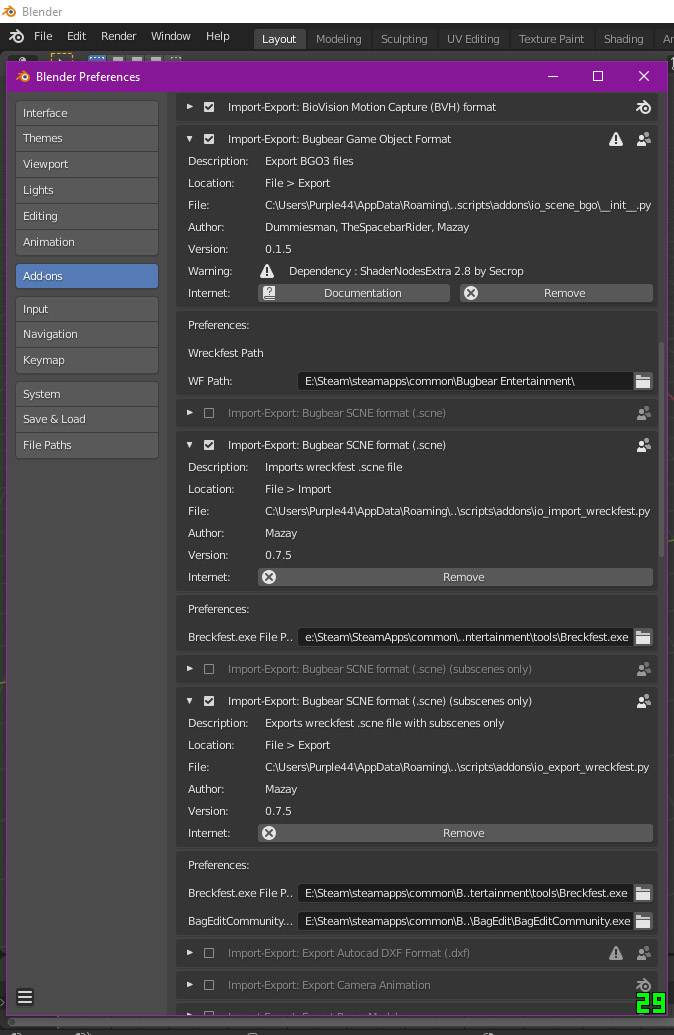This screenshot has height=1035, width=674.
Task: Enable the unchecked Bugbear SCNE format add-on
Action: pos(209,413)
